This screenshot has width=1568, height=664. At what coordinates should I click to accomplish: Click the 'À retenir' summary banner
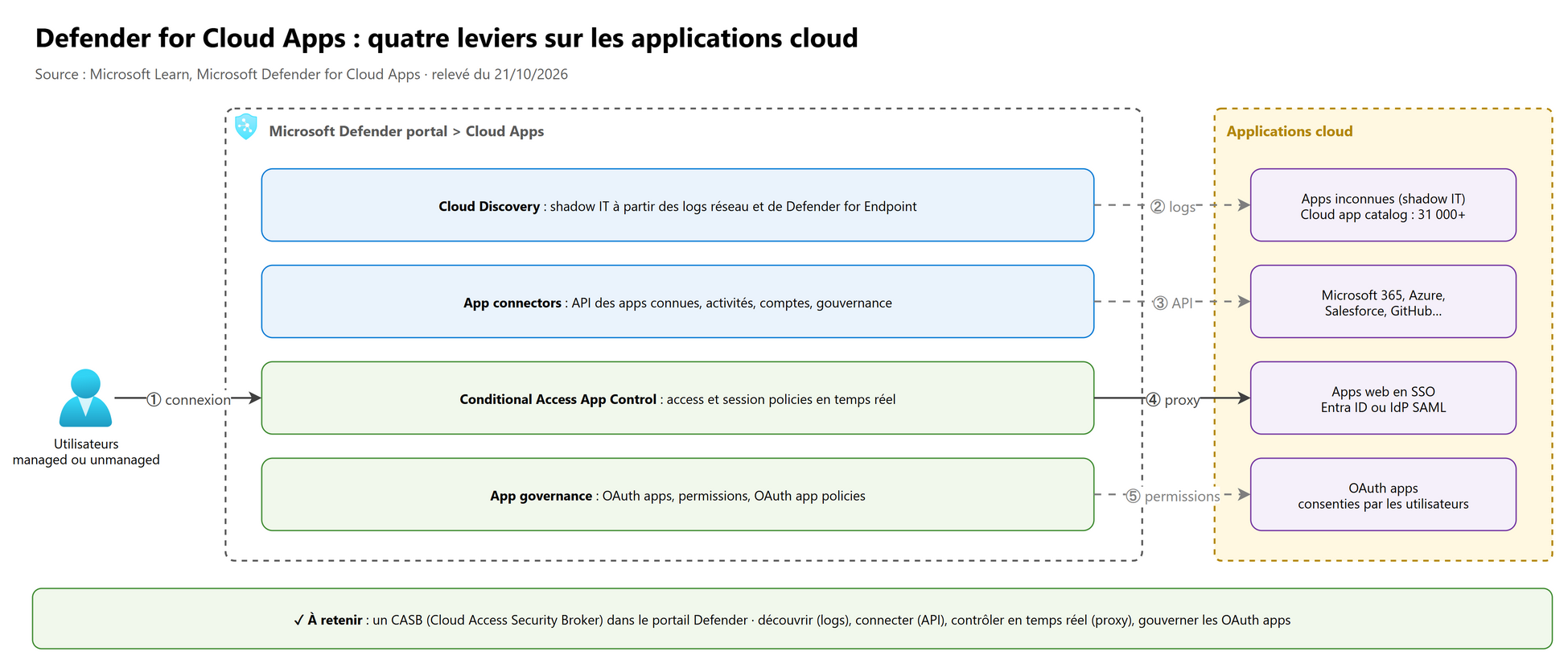tap(792, 619)
